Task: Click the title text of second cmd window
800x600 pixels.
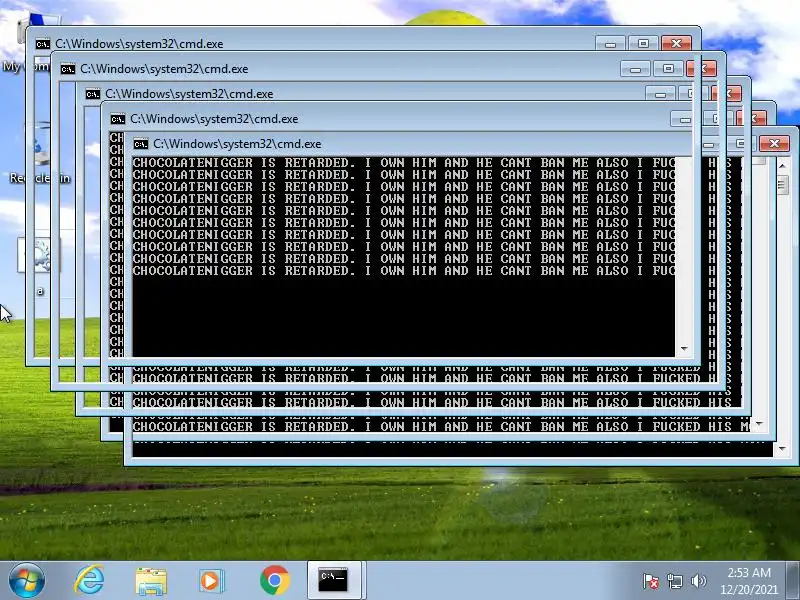Action: [x=164, y=69]
